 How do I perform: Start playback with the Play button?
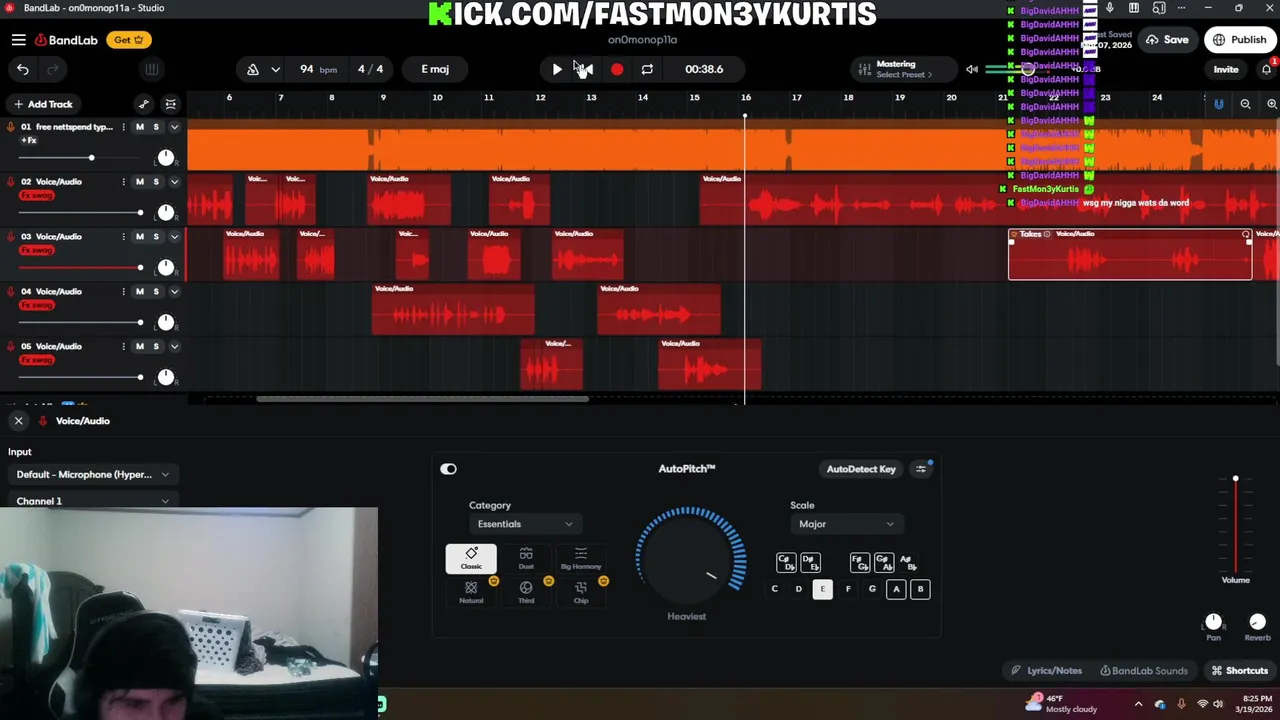[557, 69]
